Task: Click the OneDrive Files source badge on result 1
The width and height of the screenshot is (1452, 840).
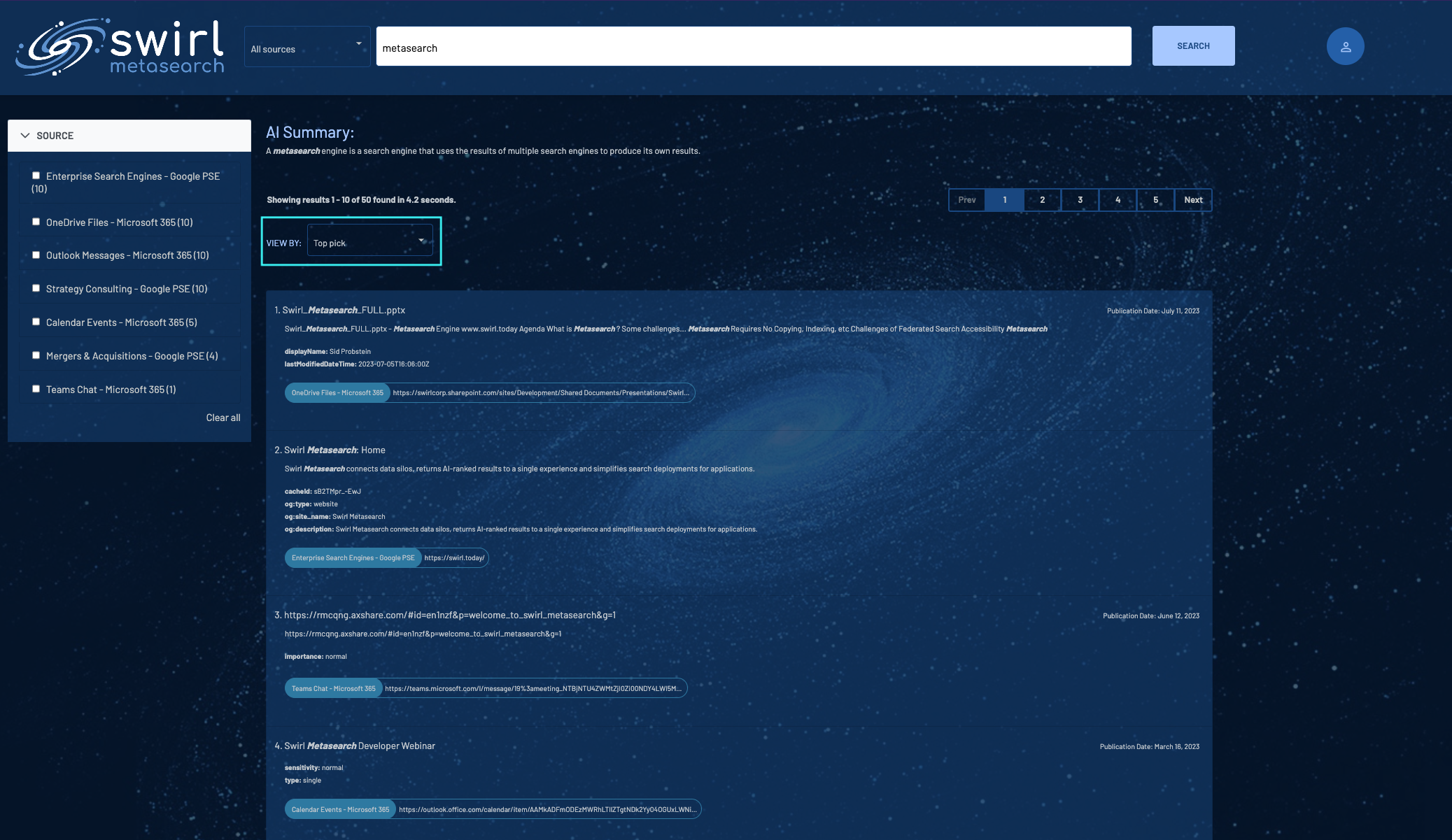Action: click(337, 392)
